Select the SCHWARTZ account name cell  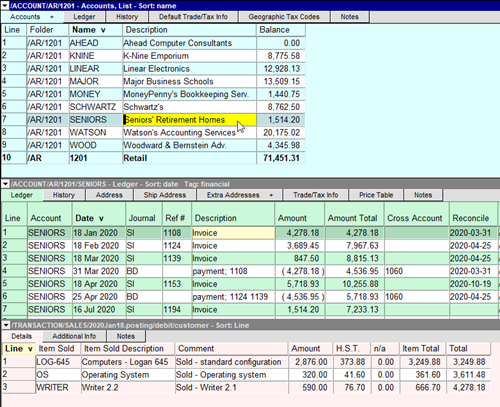95,107
